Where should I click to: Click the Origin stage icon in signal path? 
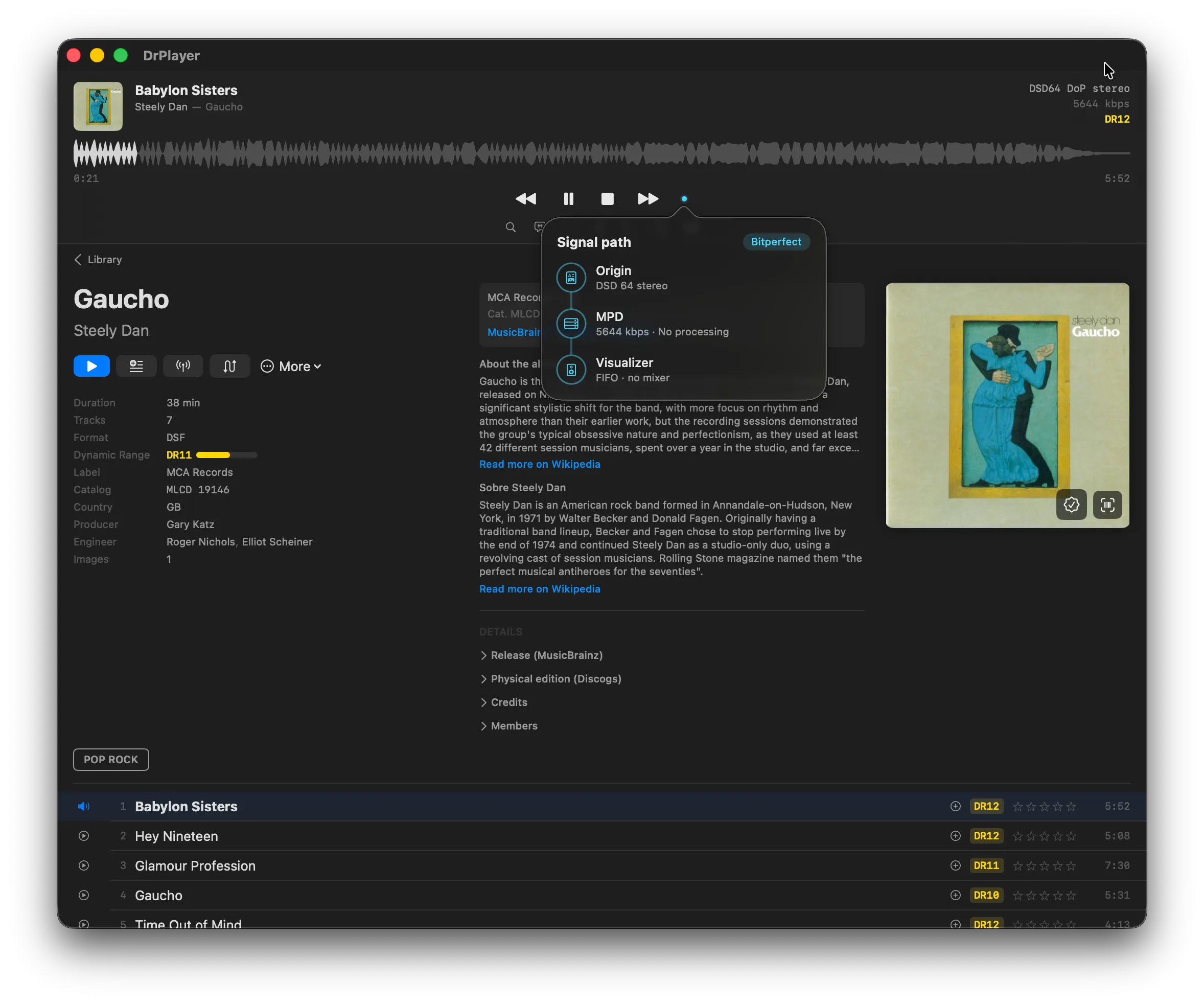click(571, 278)
